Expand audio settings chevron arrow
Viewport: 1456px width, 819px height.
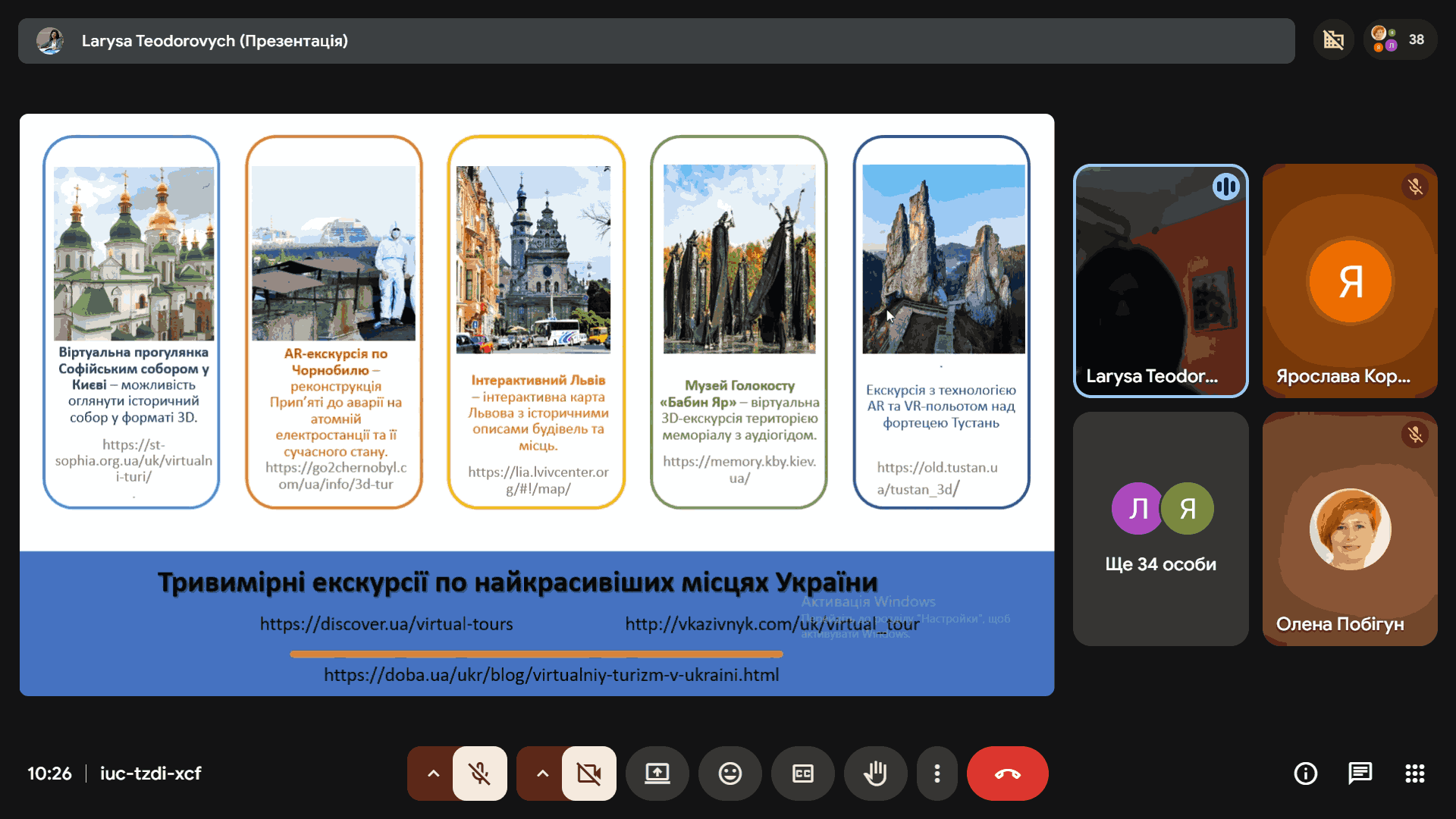pos(433,773)
